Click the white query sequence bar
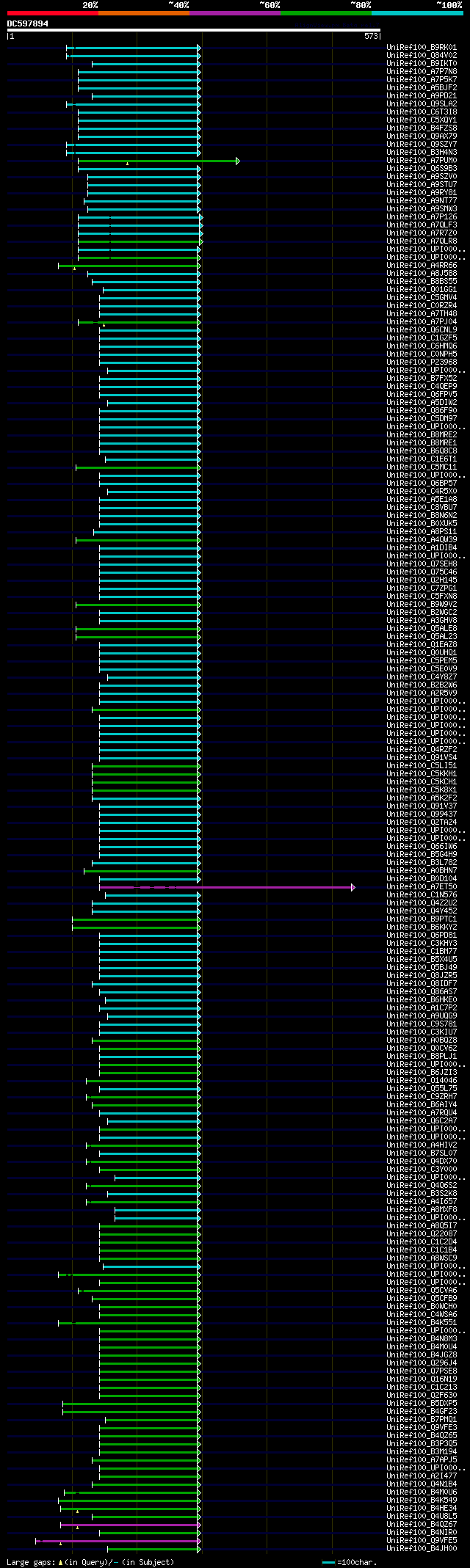Viewport: 470px width, 1568px height. (x=194, y=30)
